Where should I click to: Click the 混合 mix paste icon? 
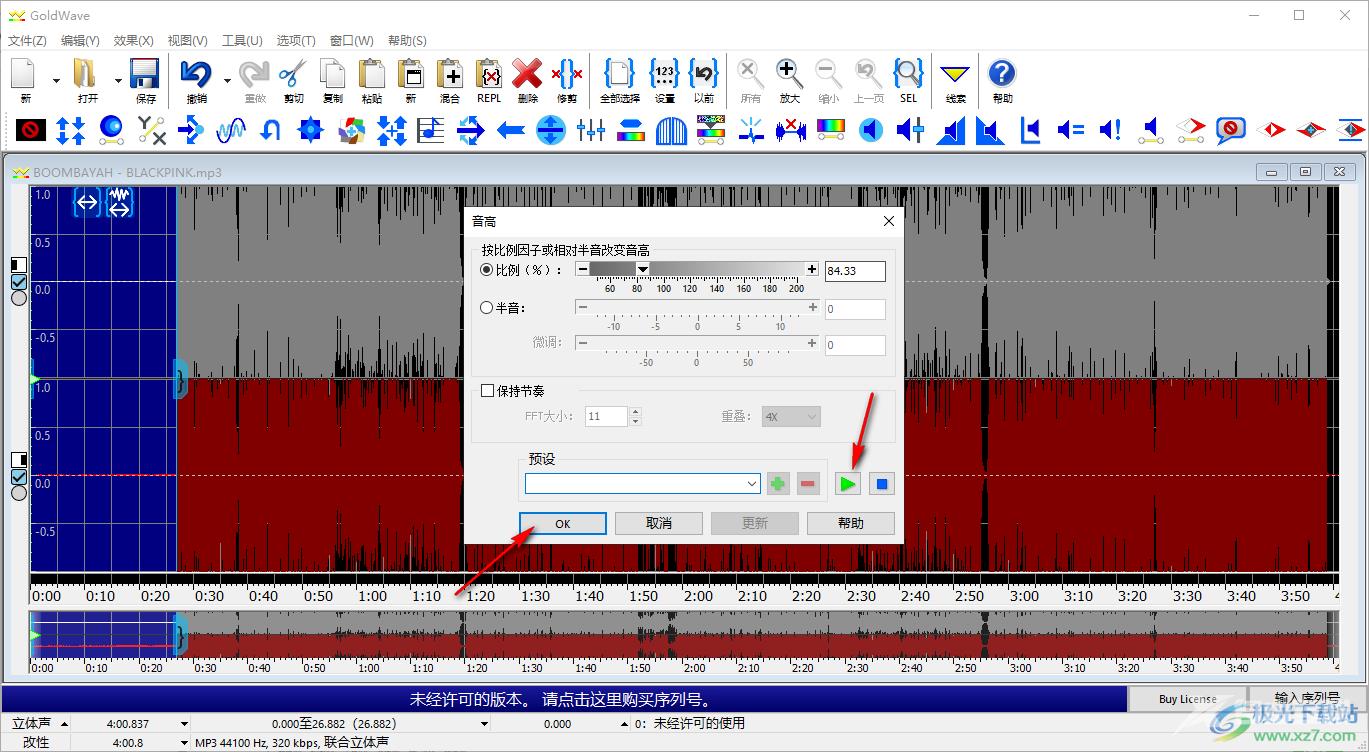tap(450, 74)
